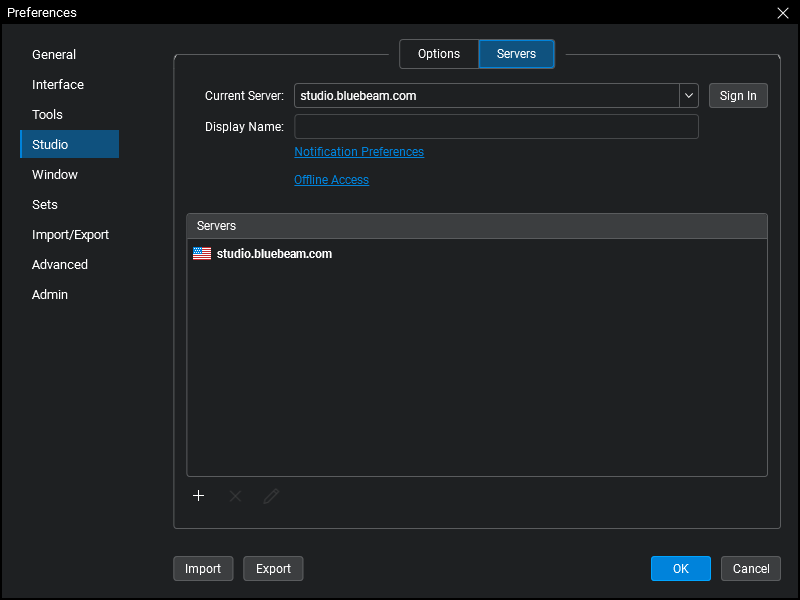The width and height of the screenshot is (800, 600).
Task: Click the plus icon to add server
Action: [199, 496]
